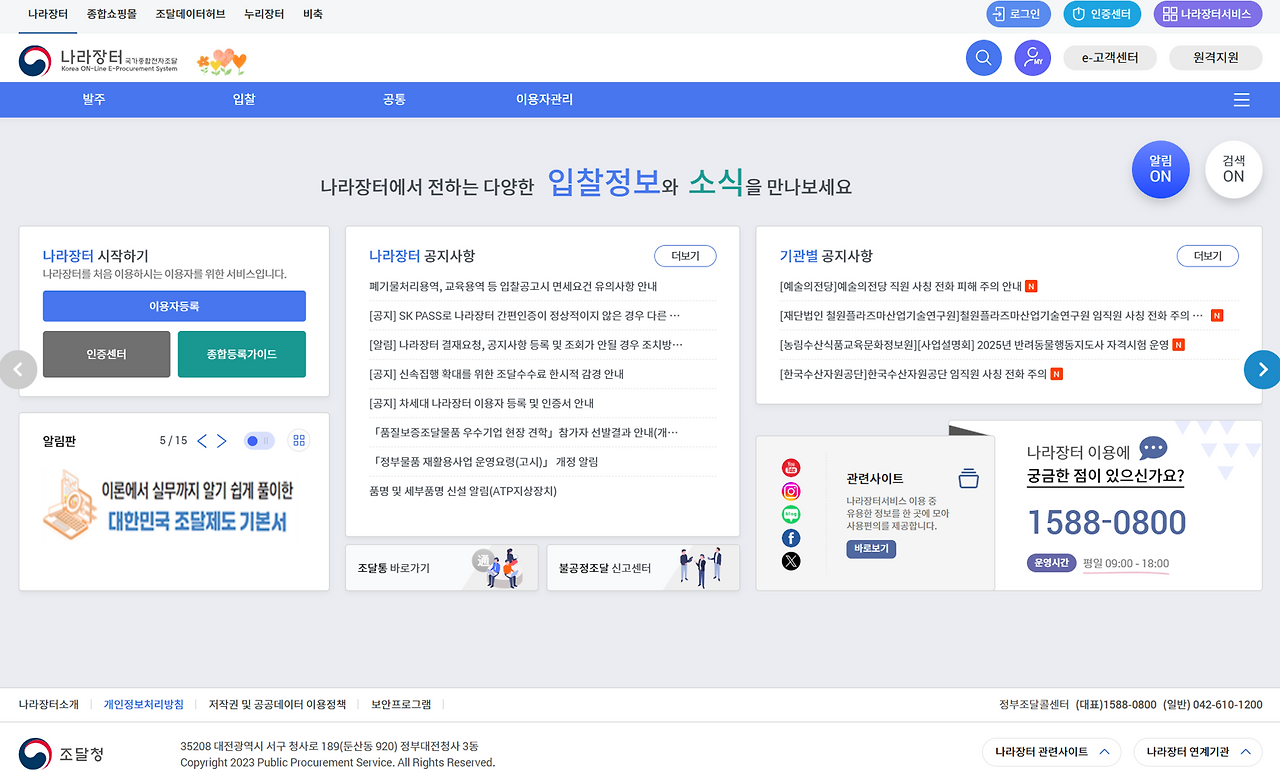Open the Instagram social icon
Viewport: 1280px width, 772px height.
[791, 491]
